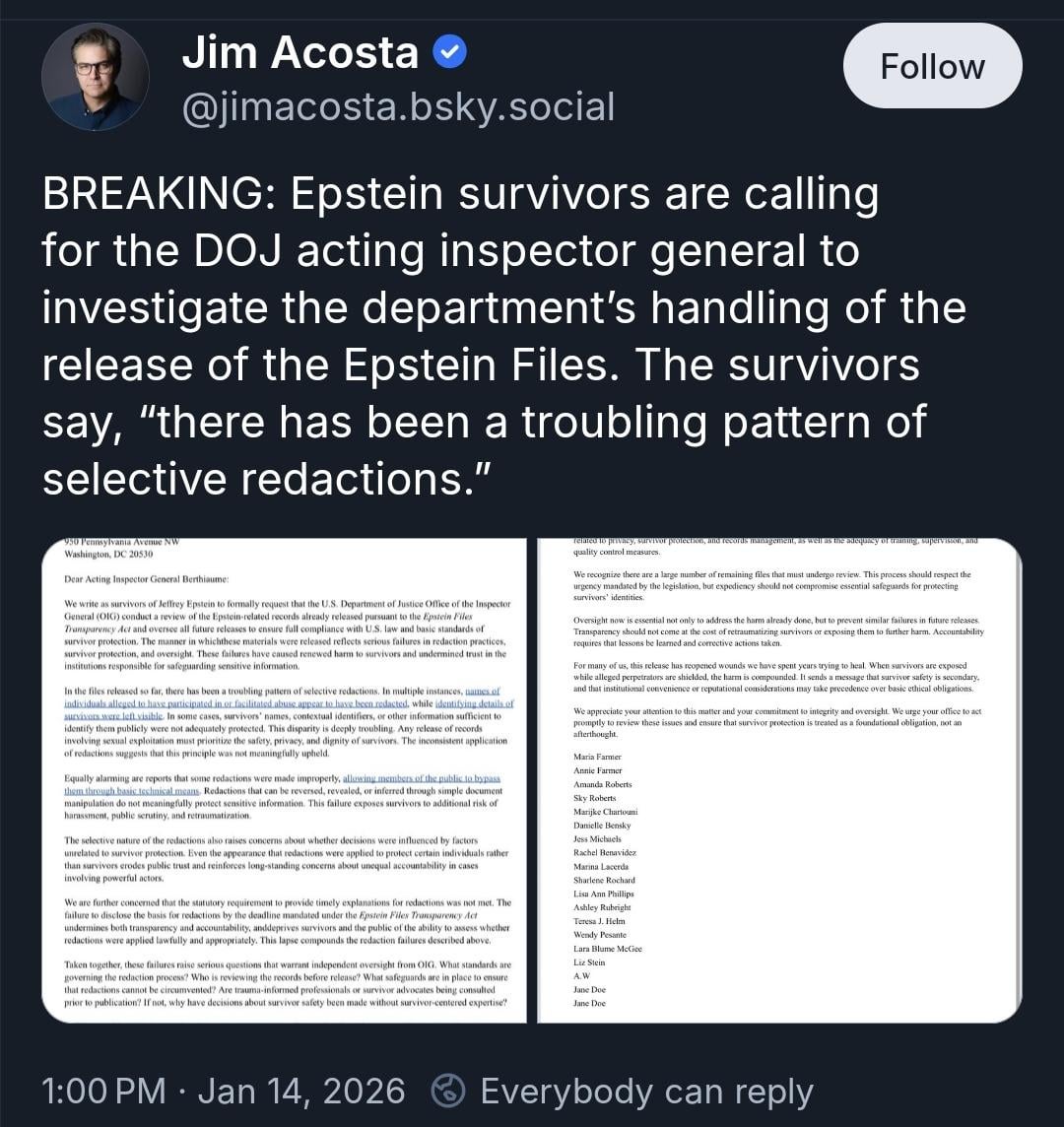
Task: Click the Jim Acosta display name
Action: click(299, 52)
